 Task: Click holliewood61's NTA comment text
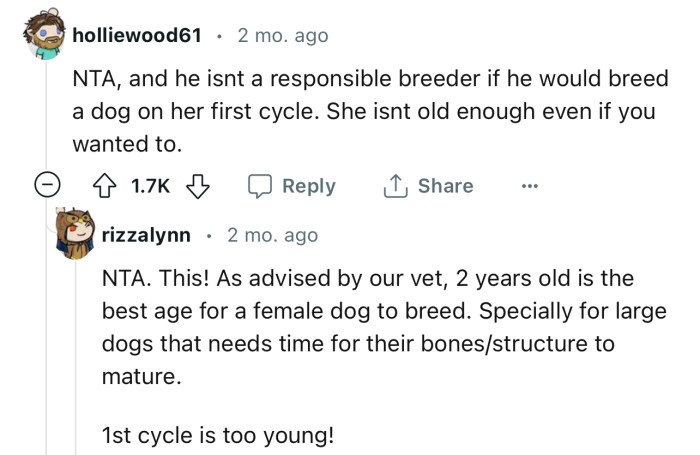[x=360, y=110]
